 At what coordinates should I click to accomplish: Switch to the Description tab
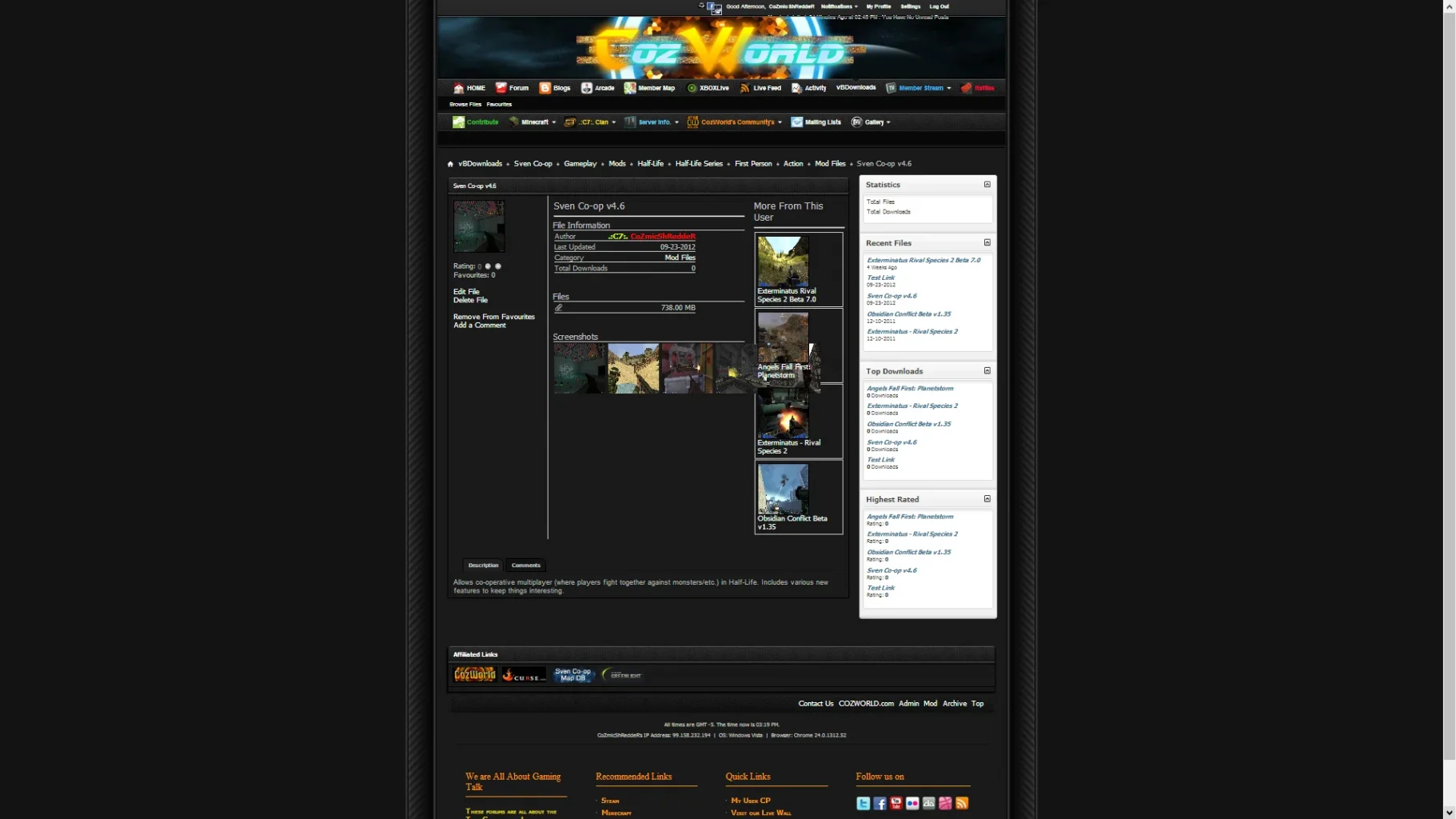click(483, 565)
